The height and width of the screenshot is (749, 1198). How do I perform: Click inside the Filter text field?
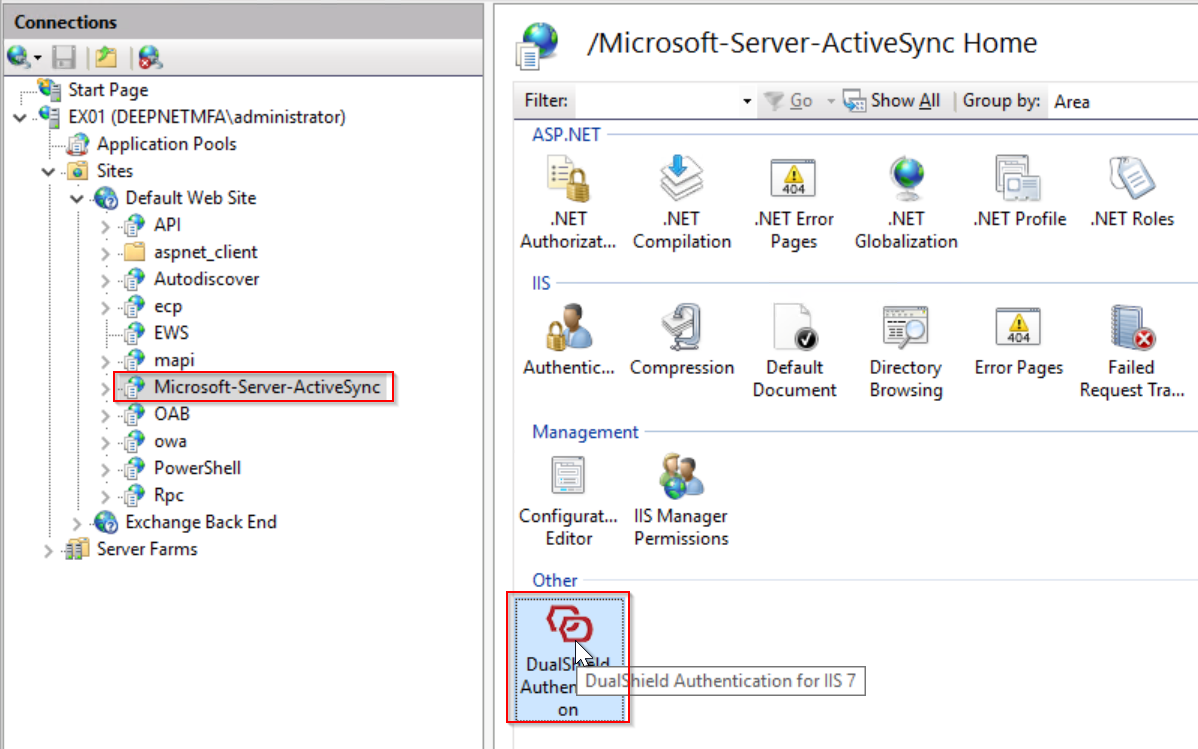(x=657, y=101)
